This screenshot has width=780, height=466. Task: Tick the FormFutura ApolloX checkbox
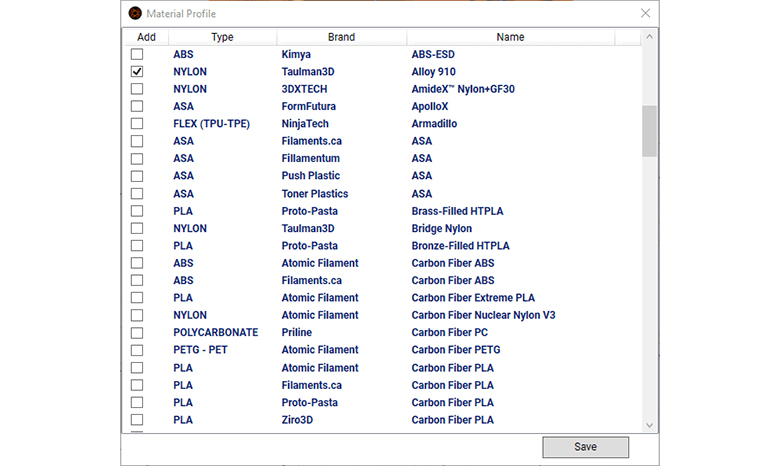[137, 106]
